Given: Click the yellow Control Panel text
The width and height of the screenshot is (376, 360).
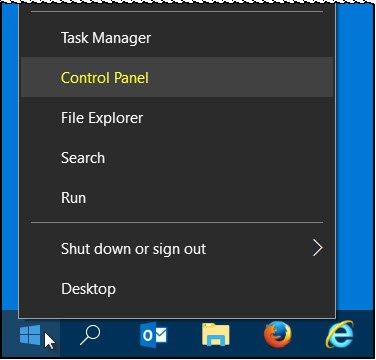Looking at the screenshot, I should point(105,78).
